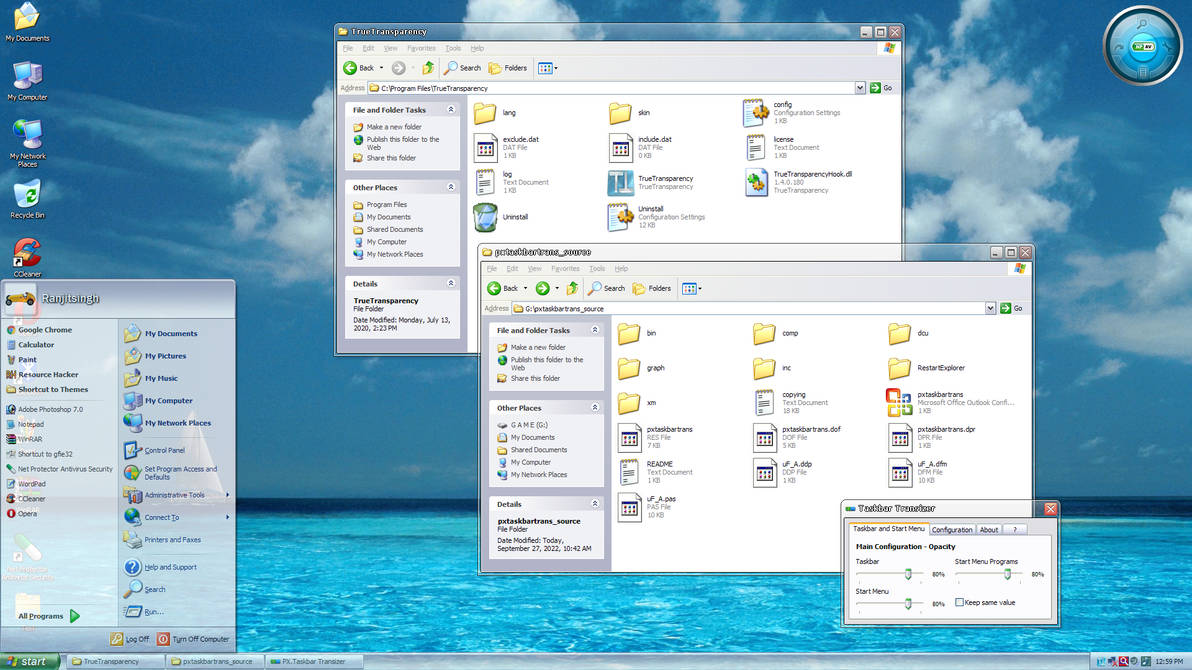Switch to the Configuration tab in Taskbar Transizer

952,529
